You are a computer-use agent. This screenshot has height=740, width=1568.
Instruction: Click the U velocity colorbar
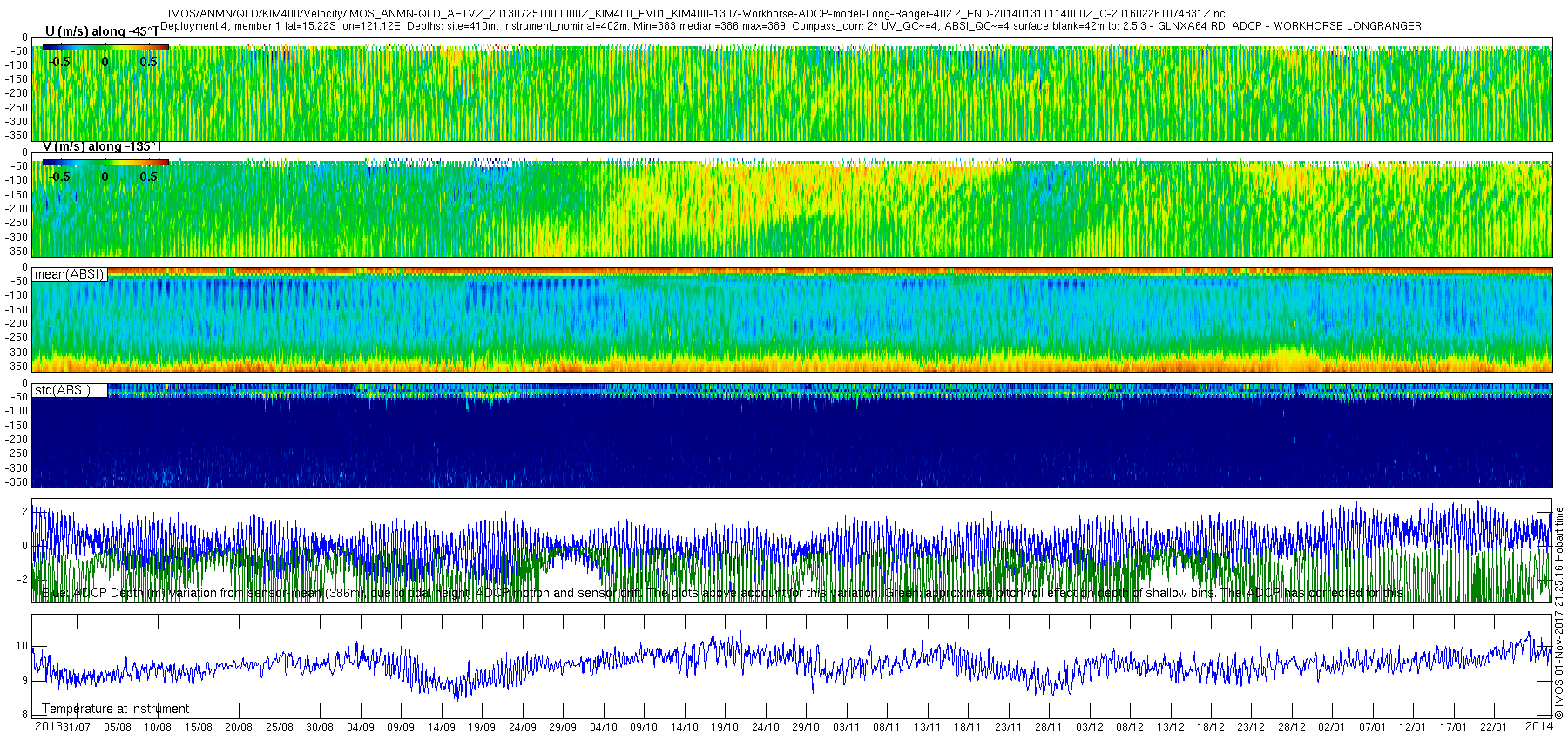(105, 47)
